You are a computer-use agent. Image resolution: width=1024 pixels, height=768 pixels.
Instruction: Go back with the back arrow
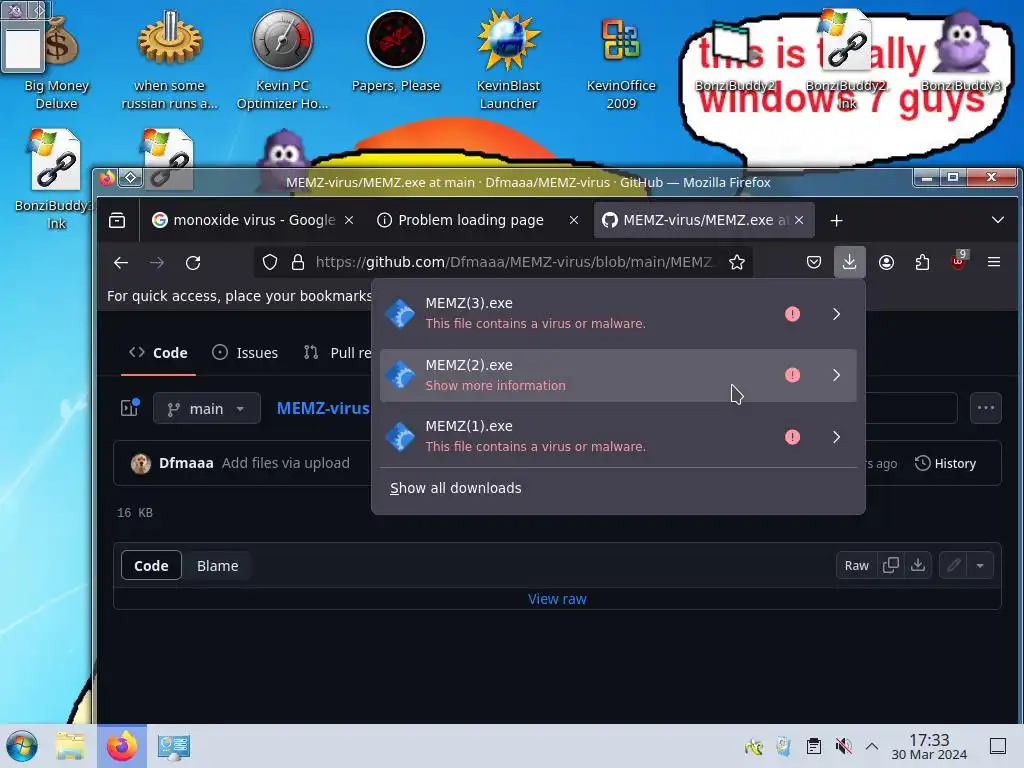[x=121, y=263]
